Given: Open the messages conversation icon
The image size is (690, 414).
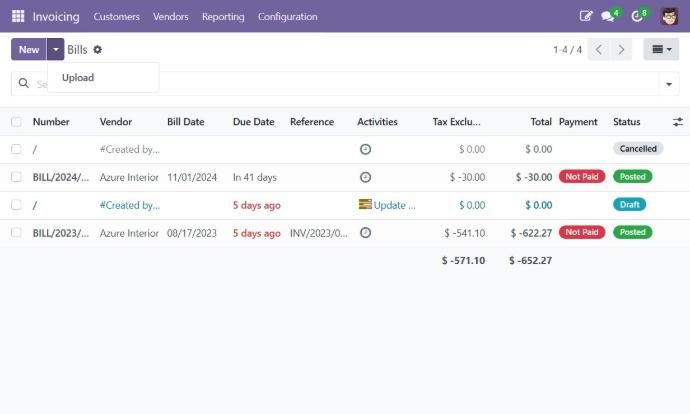Looking at the screenshot, I should click(x=608, y=16).
